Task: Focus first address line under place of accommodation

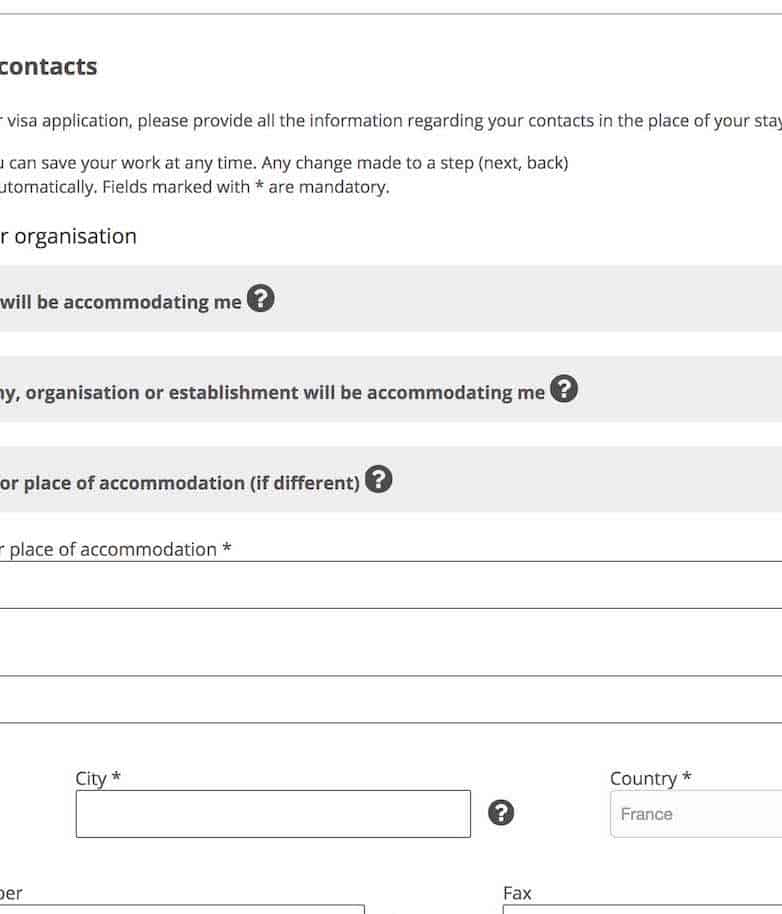Action: tap(390, 585)
